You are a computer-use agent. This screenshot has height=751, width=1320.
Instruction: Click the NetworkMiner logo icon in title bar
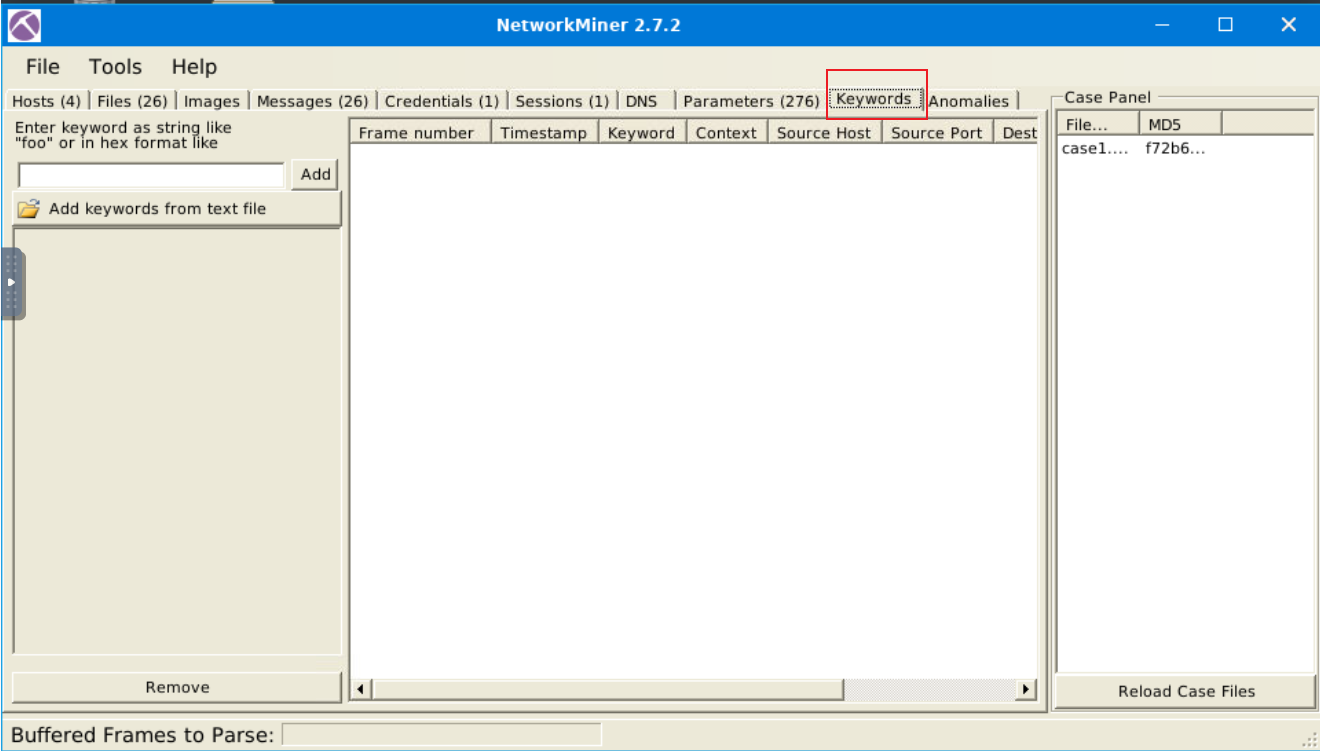pos(24,25)
